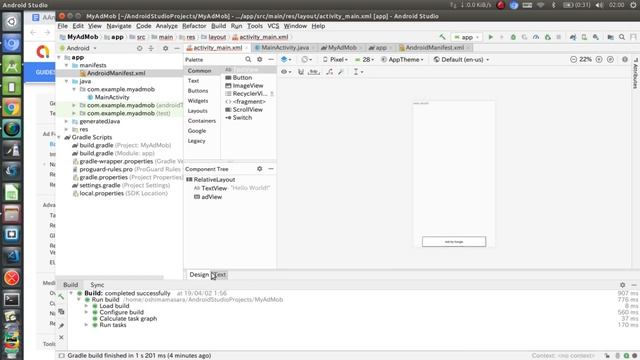Toggle the autoconnect magnet icon

[x=301, y=72]
